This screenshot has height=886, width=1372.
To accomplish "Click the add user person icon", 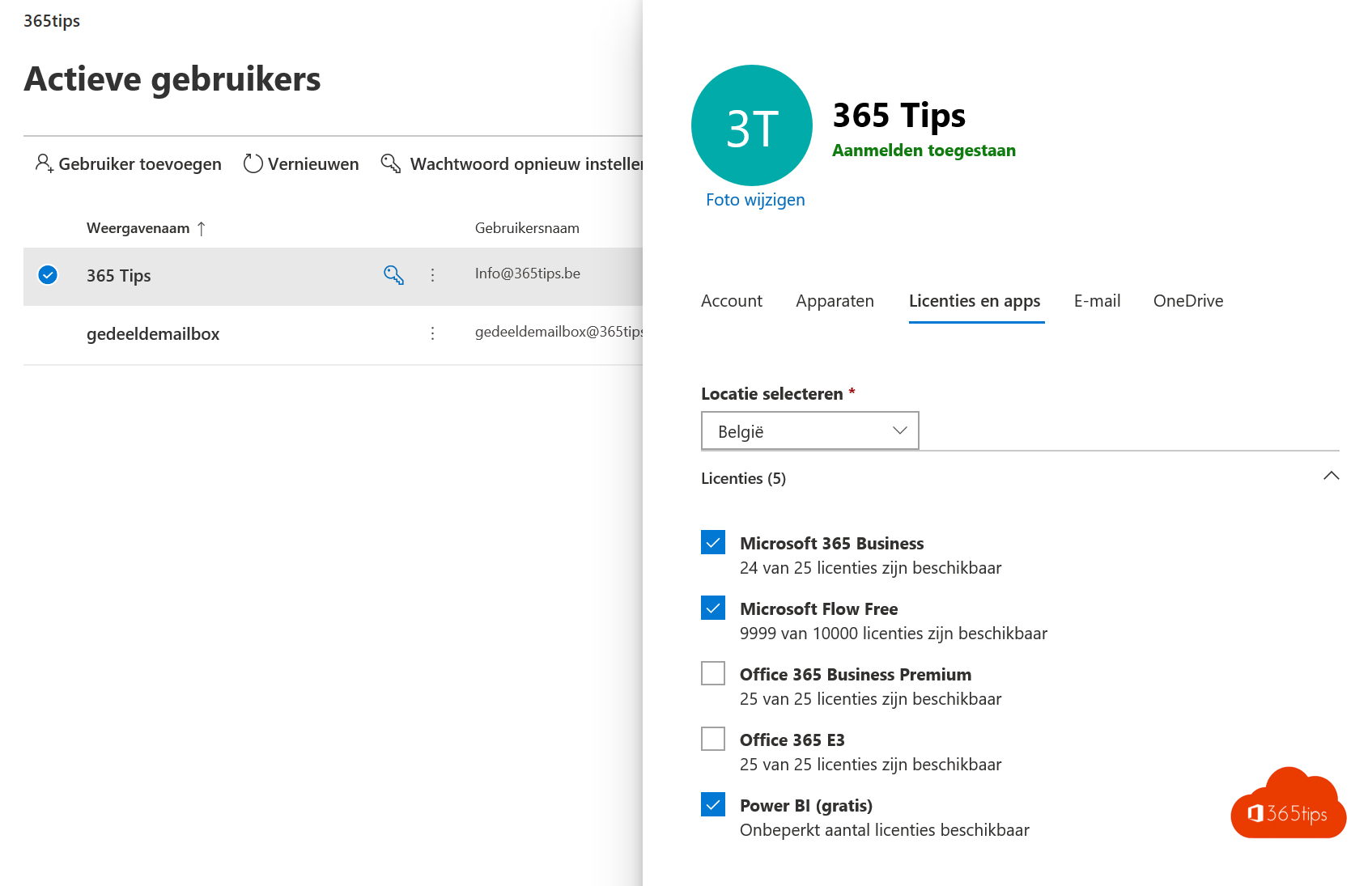I will coord(44,163).
